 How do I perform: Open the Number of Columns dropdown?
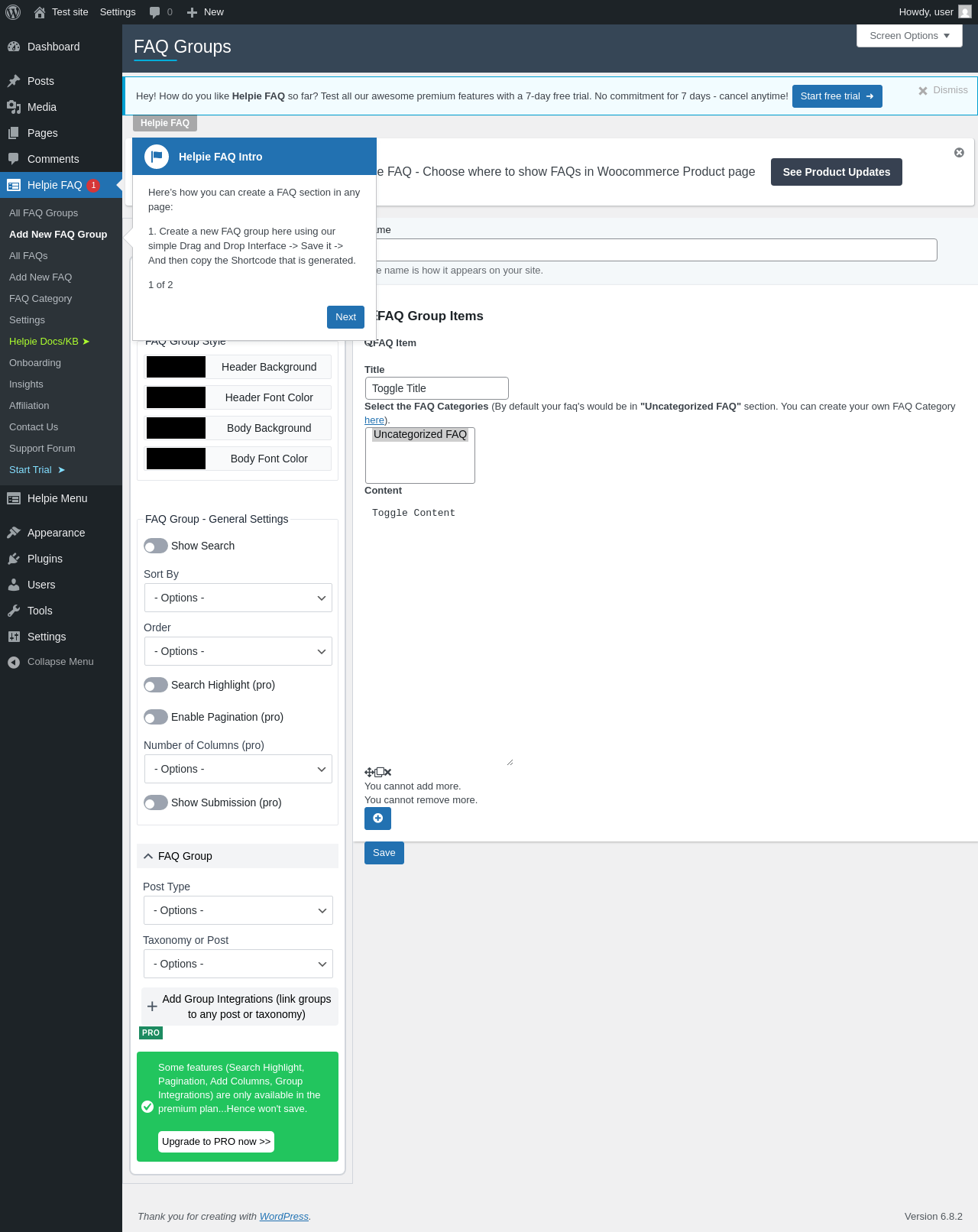[x=238, y=769]
